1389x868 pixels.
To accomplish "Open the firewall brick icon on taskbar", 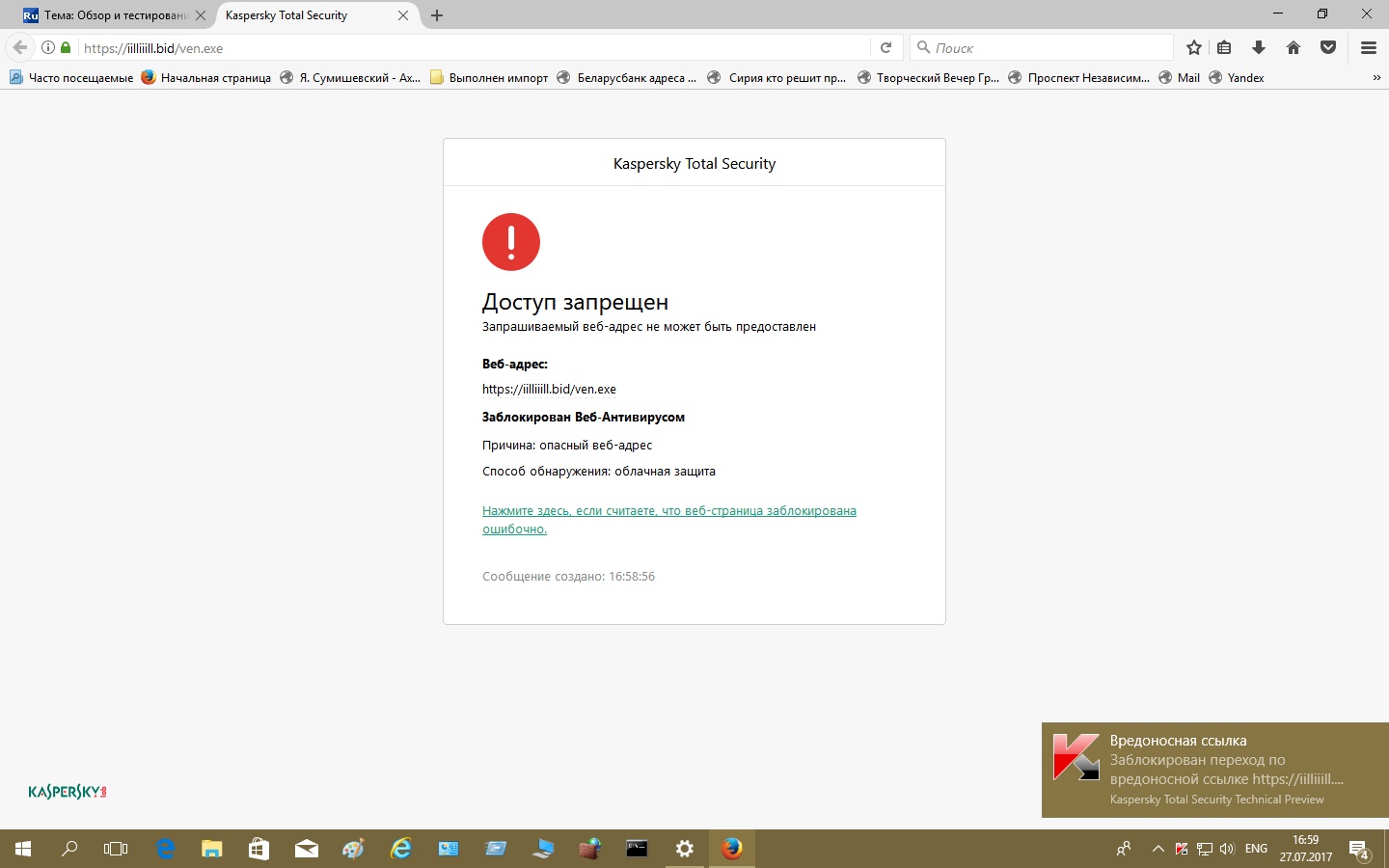I will tap(590, 849).
